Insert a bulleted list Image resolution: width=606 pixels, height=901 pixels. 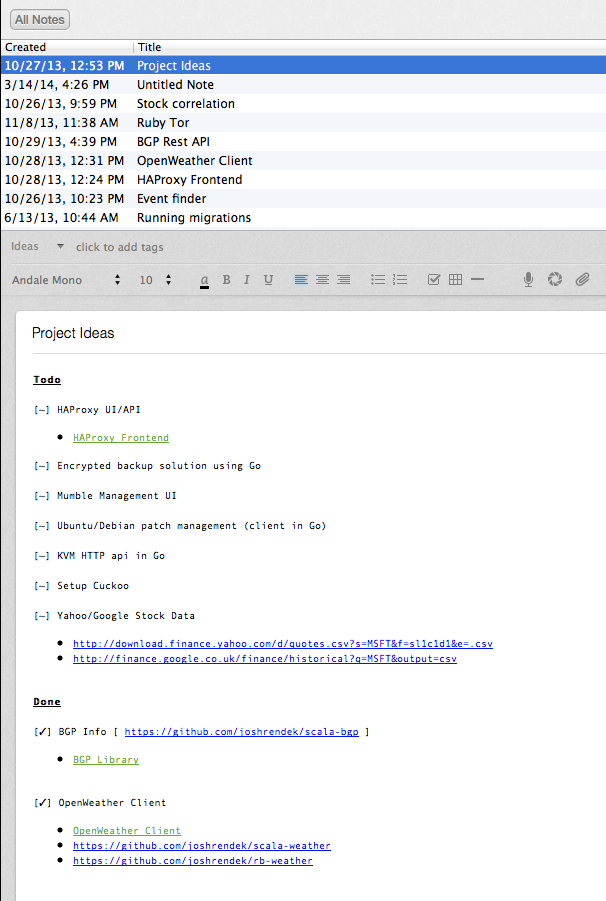pyautogui.click(x=378, y=280)
